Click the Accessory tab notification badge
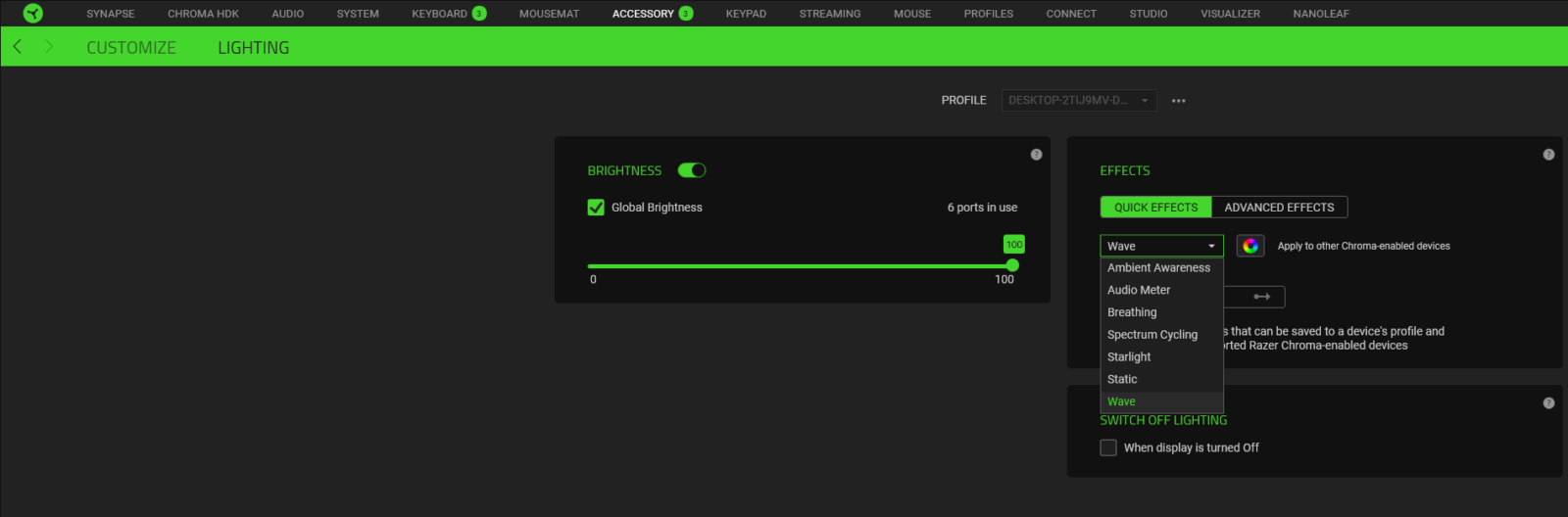 686,14
